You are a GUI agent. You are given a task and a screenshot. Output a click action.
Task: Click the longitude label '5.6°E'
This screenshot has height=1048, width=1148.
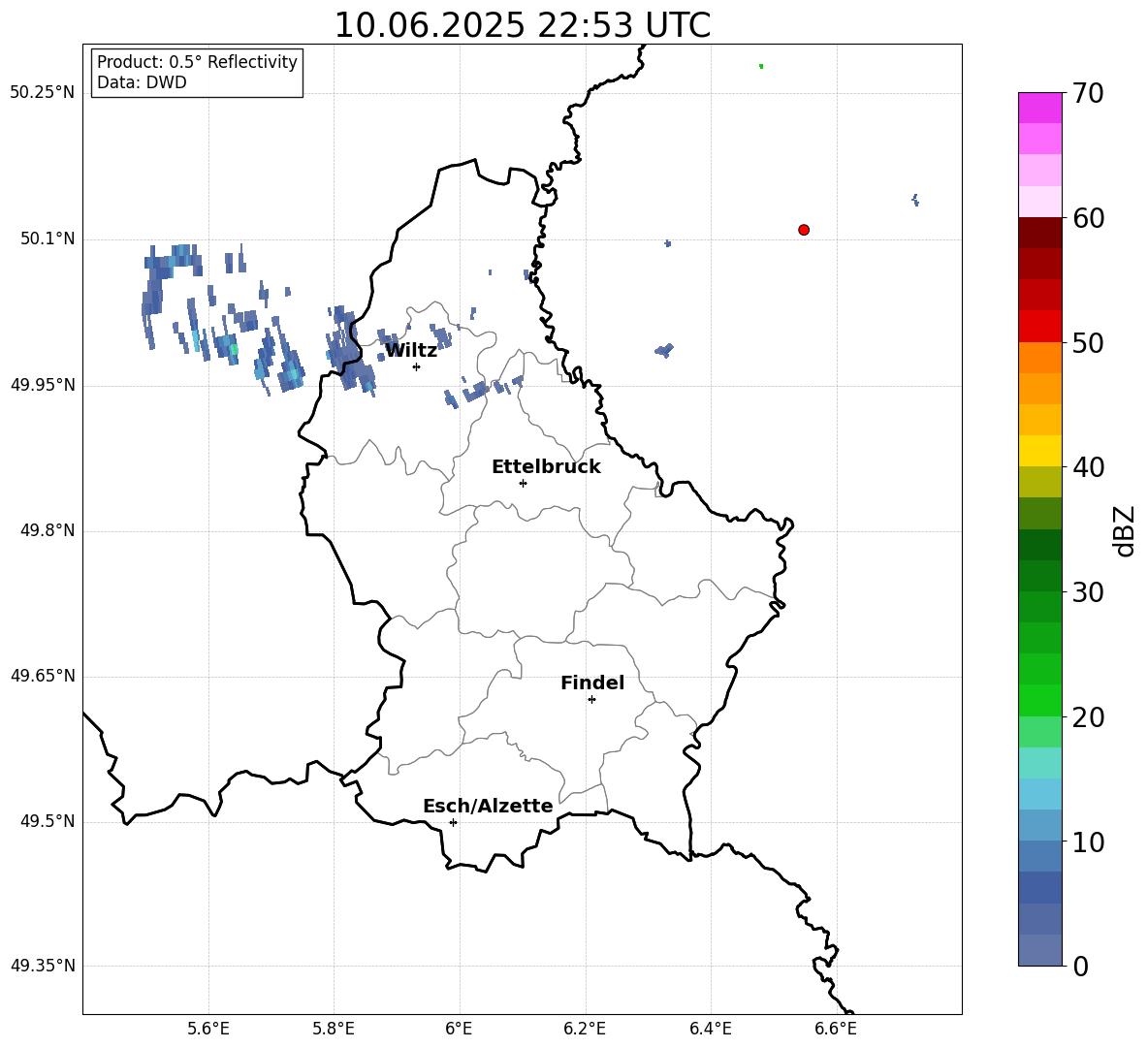click(208, 1029)
